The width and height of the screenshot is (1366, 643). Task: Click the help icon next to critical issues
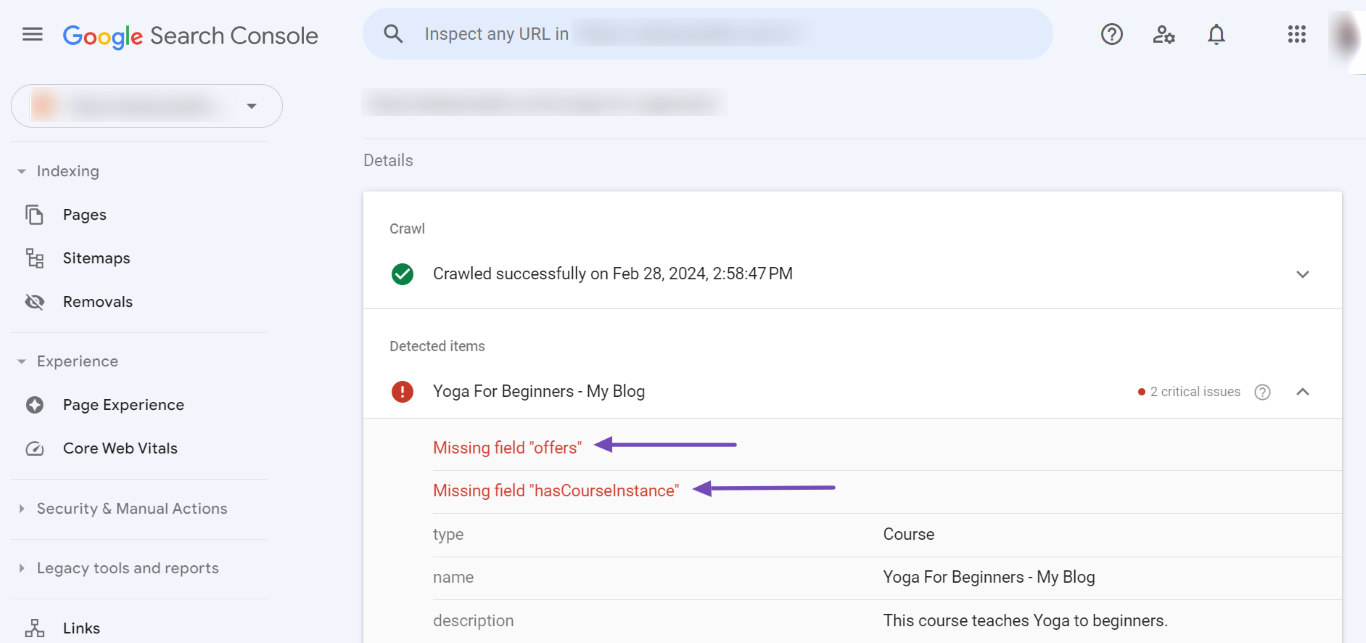[1263, 392]
